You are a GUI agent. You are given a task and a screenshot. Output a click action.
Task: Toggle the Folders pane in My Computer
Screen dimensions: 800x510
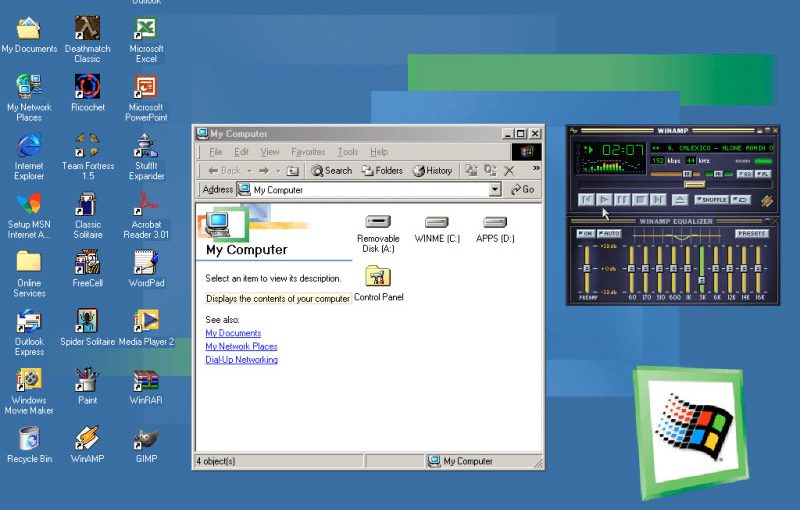coord(382,171)
